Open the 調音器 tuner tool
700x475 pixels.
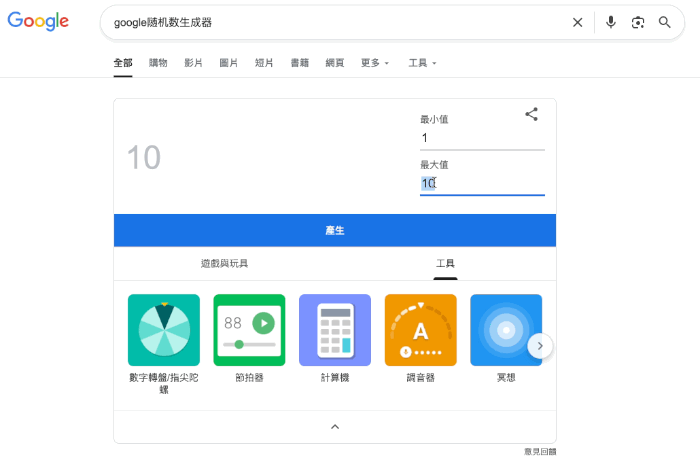click(x=421, y=330)
